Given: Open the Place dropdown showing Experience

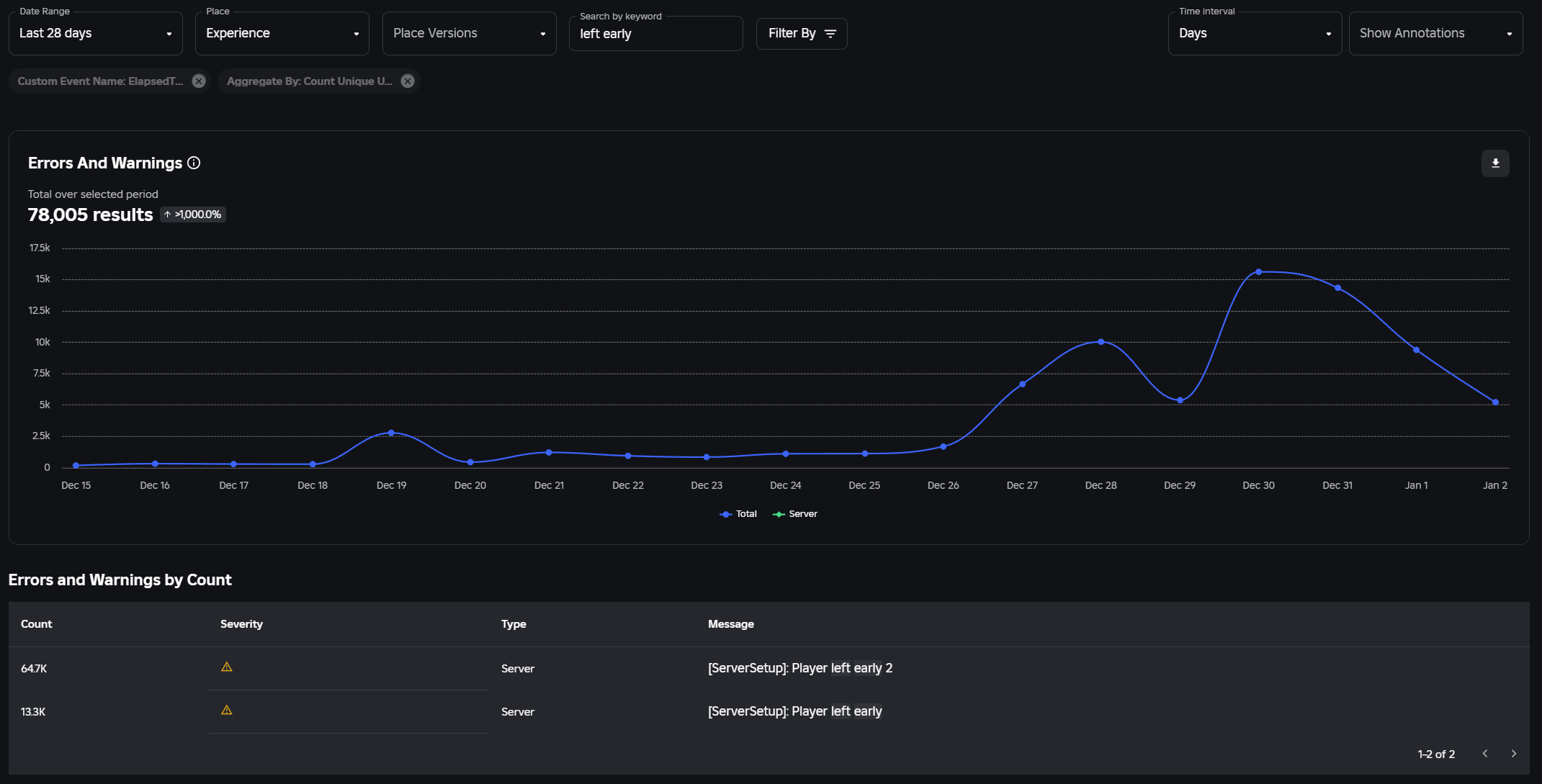Looking at the screenshot, I should pyautogui.click(x=282, y=33).
